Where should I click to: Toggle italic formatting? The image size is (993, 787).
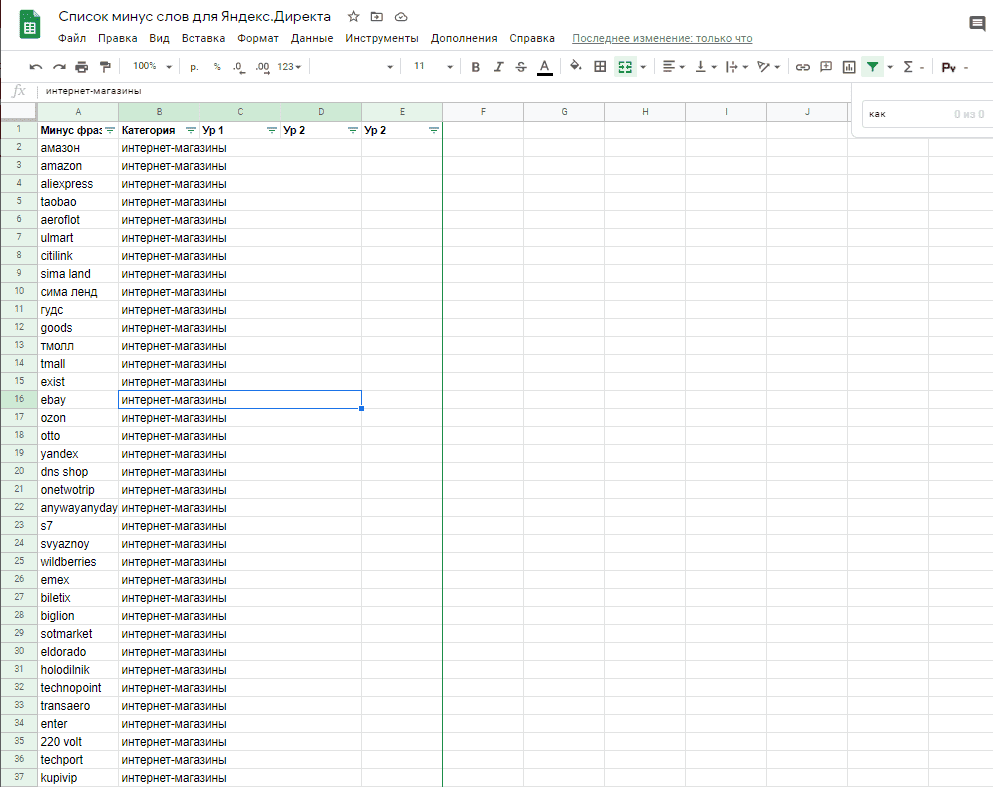498,66
